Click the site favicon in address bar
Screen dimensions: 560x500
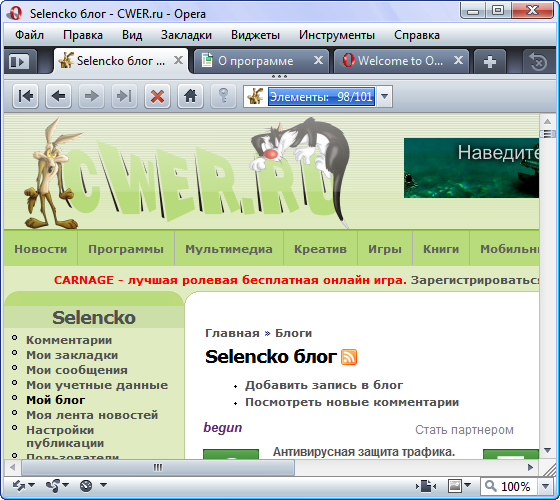click(x=256, y=96)
